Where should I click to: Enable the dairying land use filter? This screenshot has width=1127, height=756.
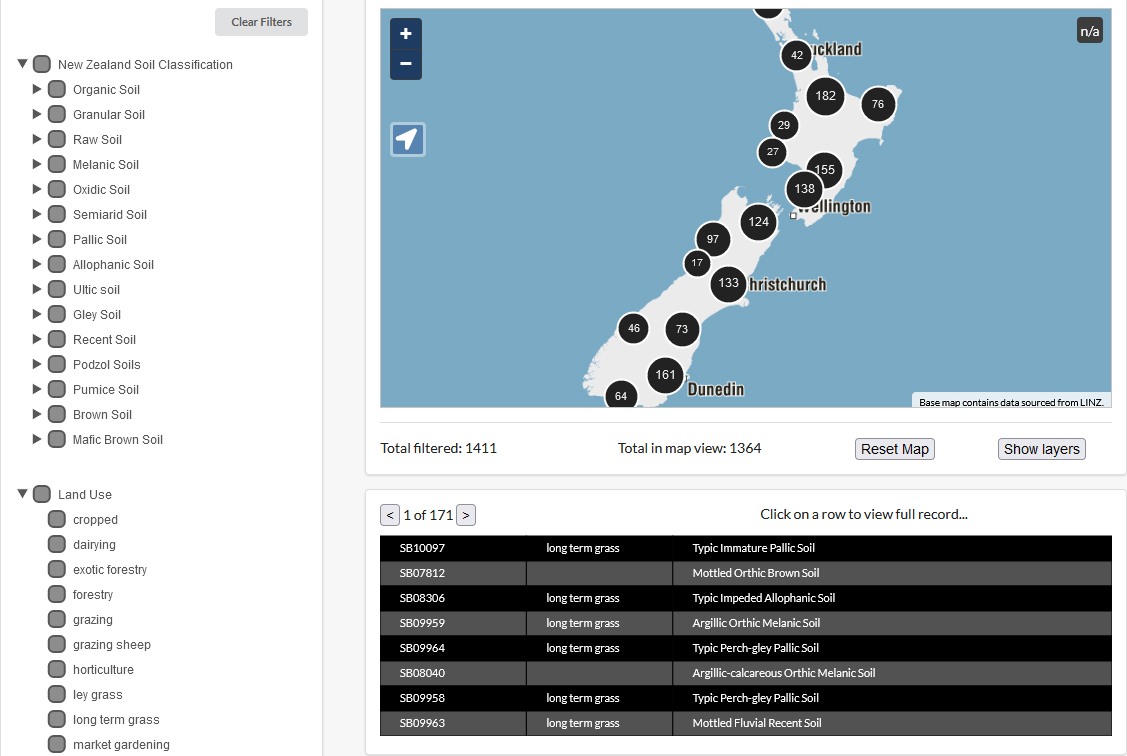coord(57,545)
